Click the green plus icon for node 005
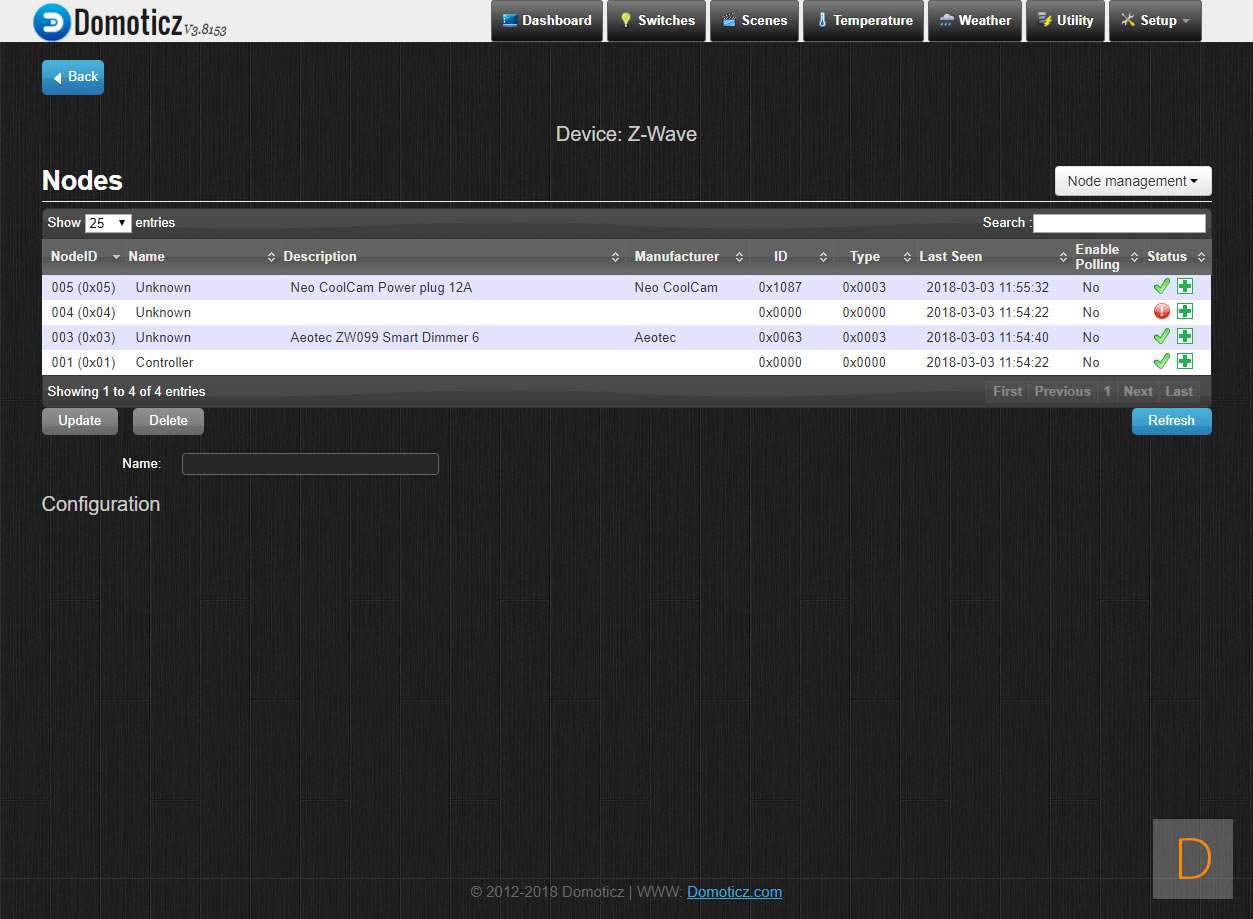Image resolution: width=1253 pixels, height=919 pixels. (1185, 287)
